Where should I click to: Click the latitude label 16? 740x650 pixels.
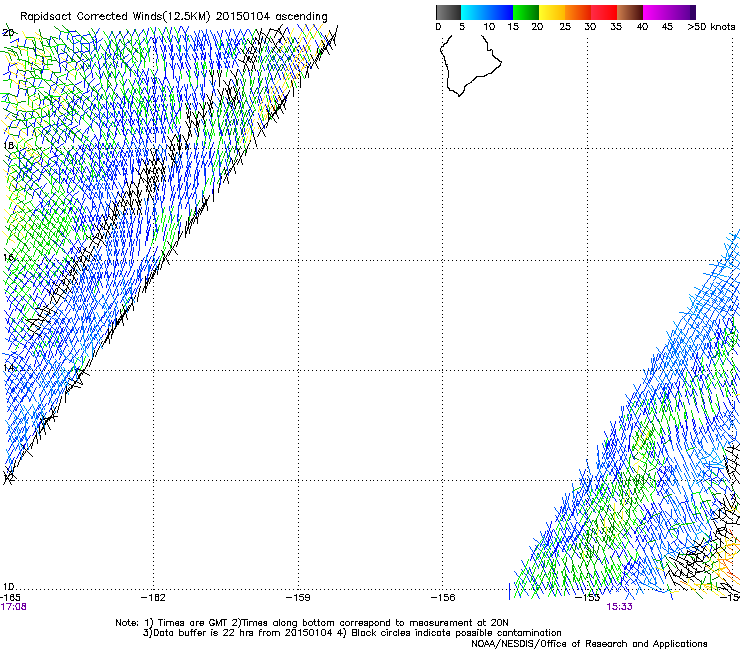(8, 258)
